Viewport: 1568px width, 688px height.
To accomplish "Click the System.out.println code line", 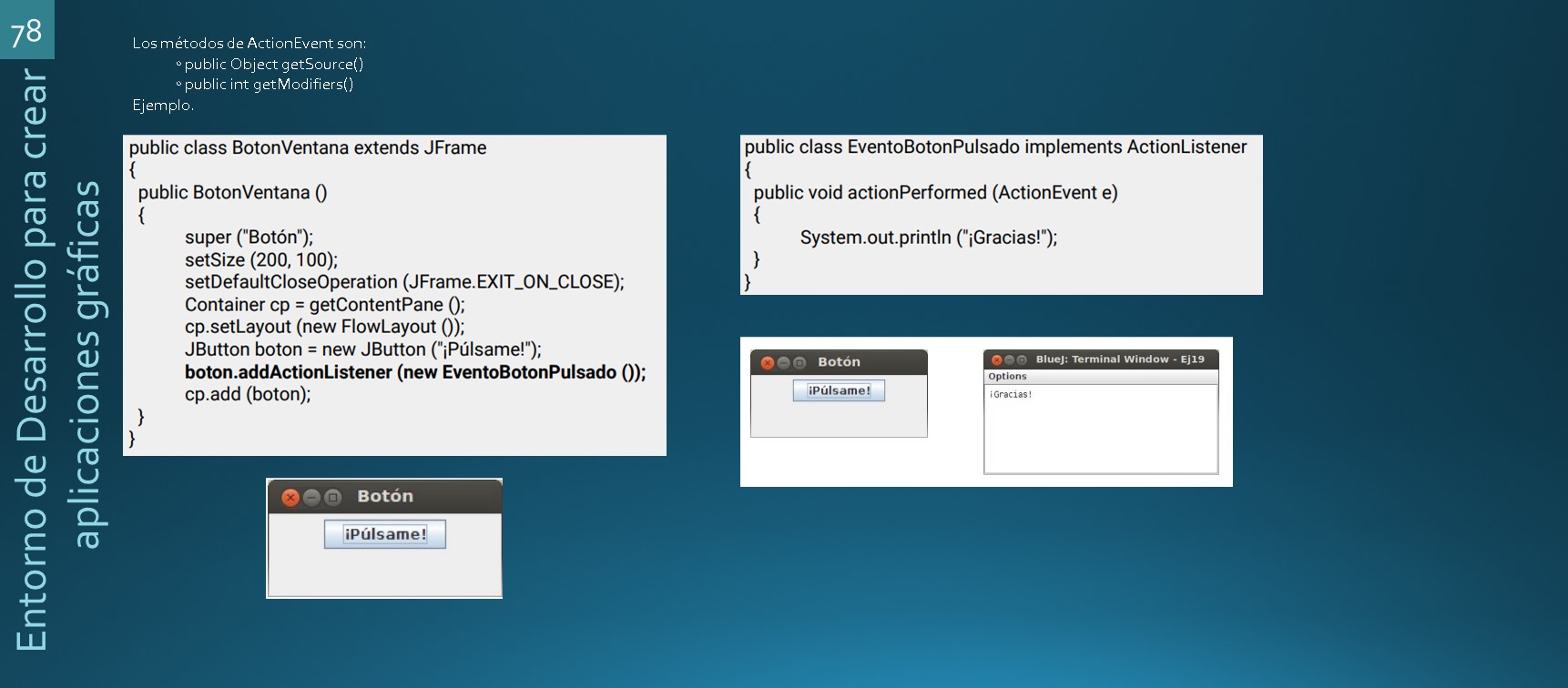I will [x=928, y=238].
